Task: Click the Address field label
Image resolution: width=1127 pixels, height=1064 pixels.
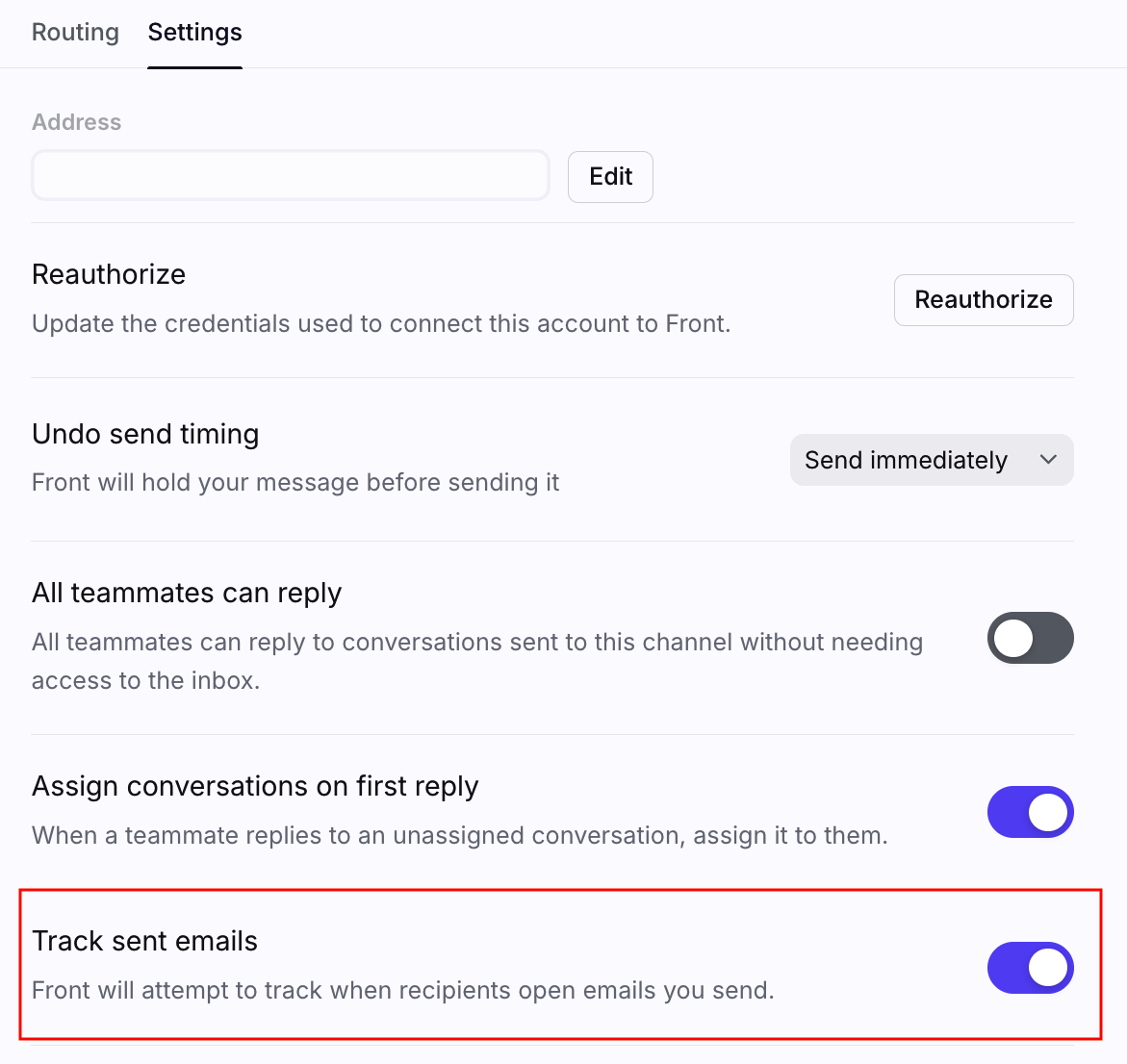Action: (x=77, y=122)
